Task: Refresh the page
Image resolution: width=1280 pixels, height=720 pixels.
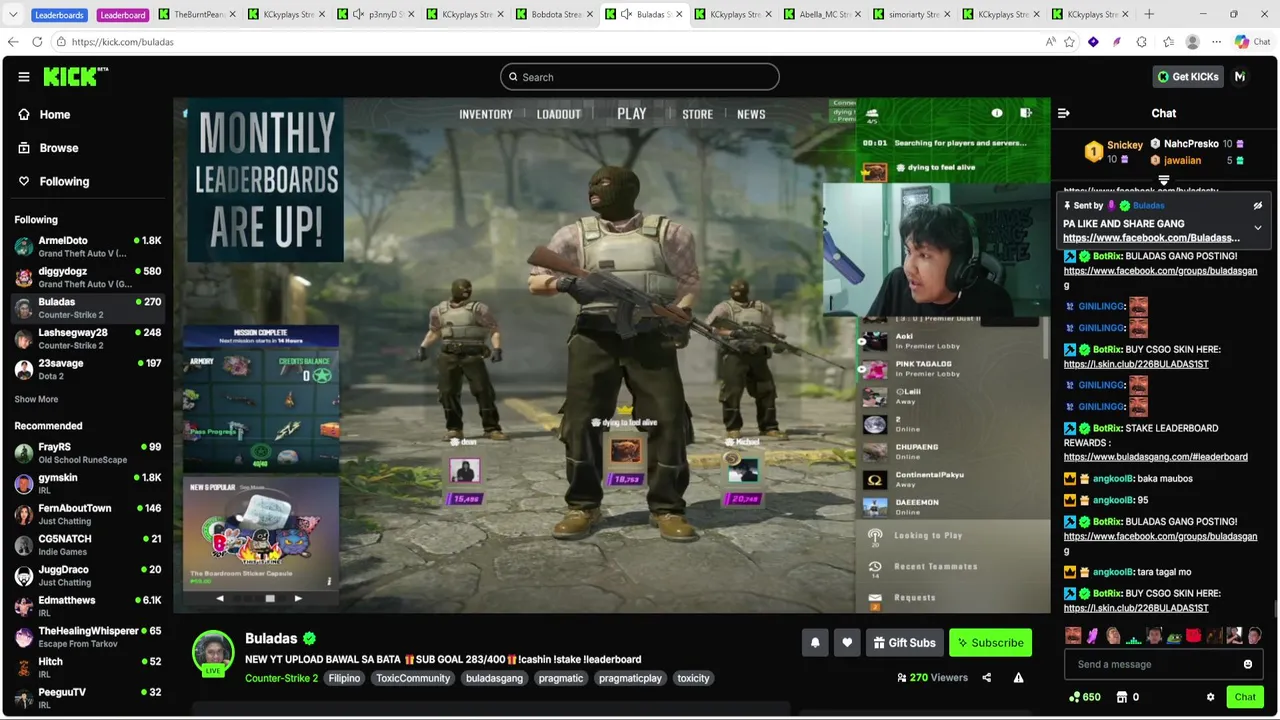Action: coord(37,42)
